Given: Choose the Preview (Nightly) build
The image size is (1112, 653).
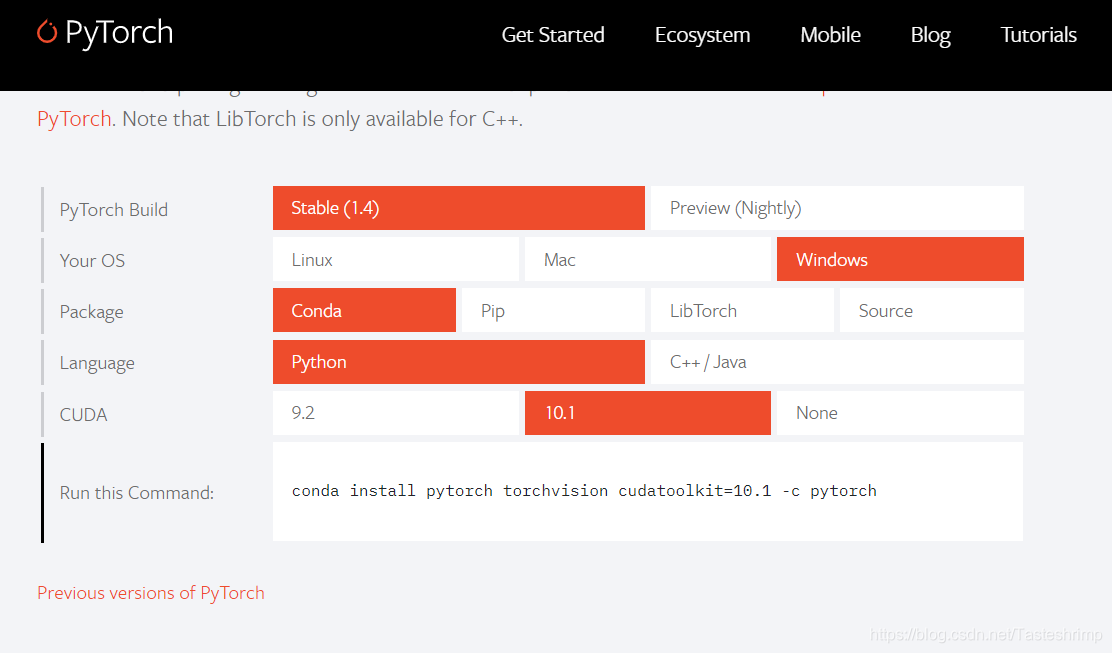Looking at the screenshot, I should (x=837, y=208).
